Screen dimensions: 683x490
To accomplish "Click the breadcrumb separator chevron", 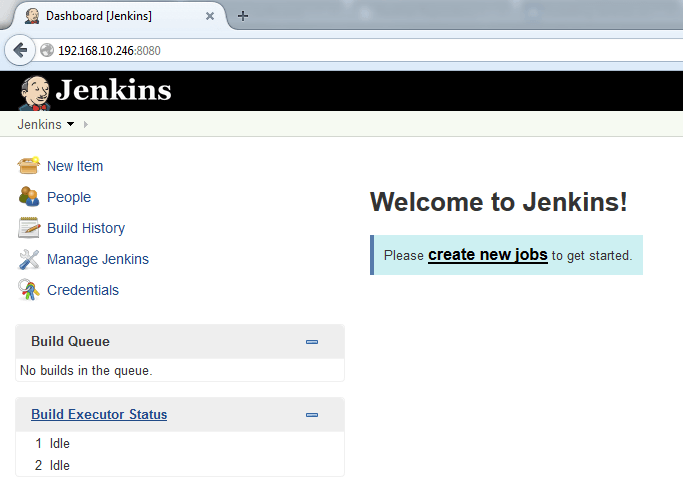I will point(85,125).
